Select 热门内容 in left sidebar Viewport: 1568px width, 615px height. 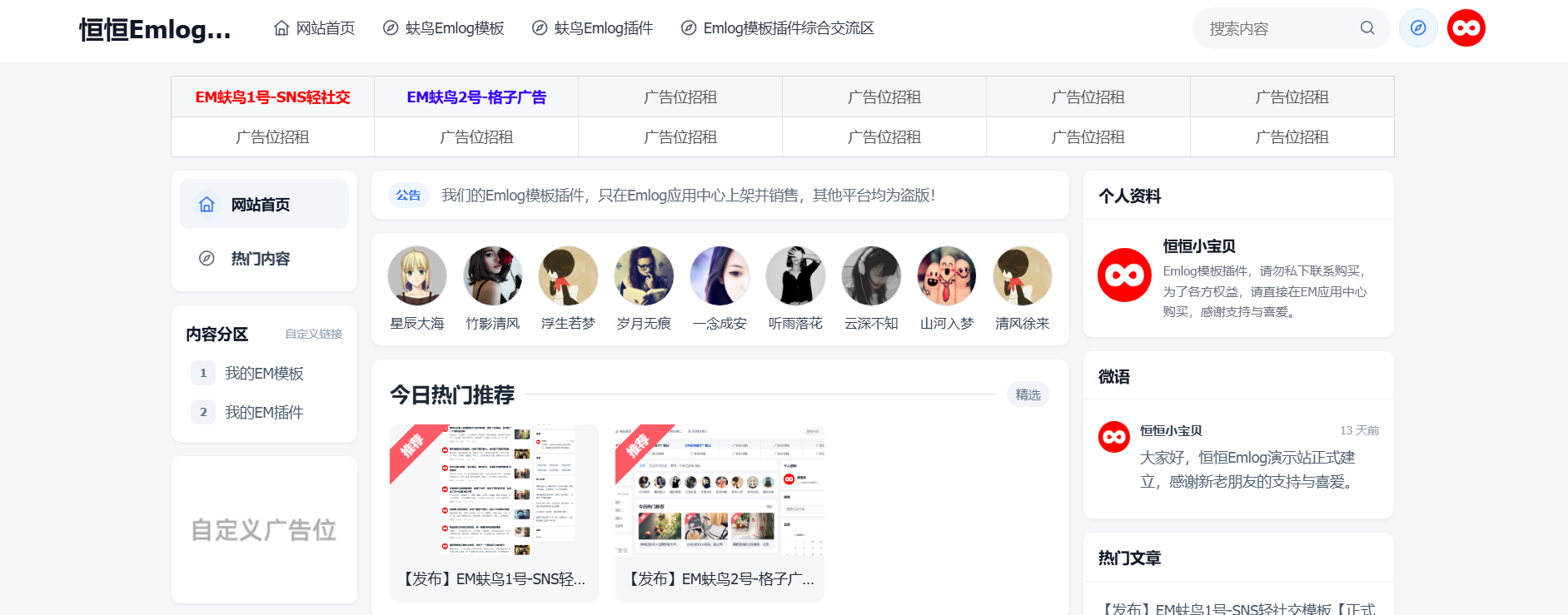coord(264,259)
